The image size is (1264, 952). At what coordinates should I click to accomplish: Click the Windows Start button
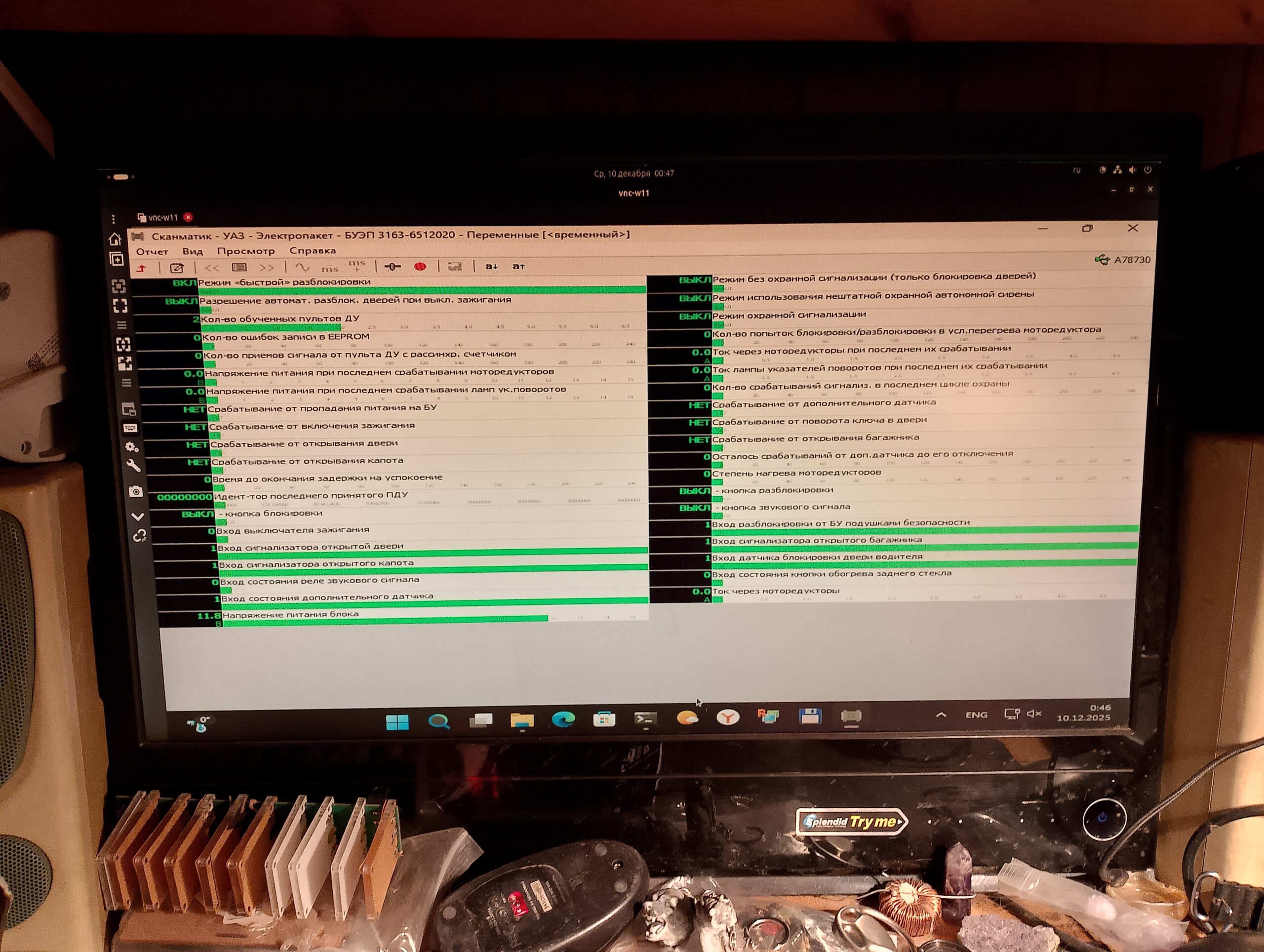(x=397, y=722)
